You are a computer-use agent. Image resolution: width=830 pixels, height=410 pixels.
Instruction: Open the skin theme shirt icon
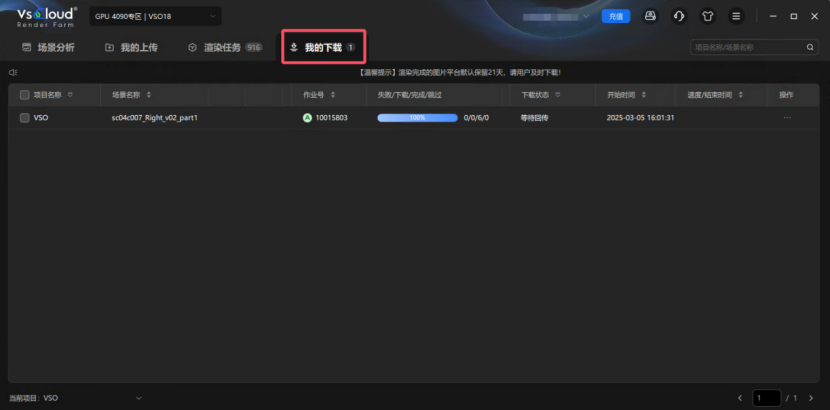[x=708, y=16]
